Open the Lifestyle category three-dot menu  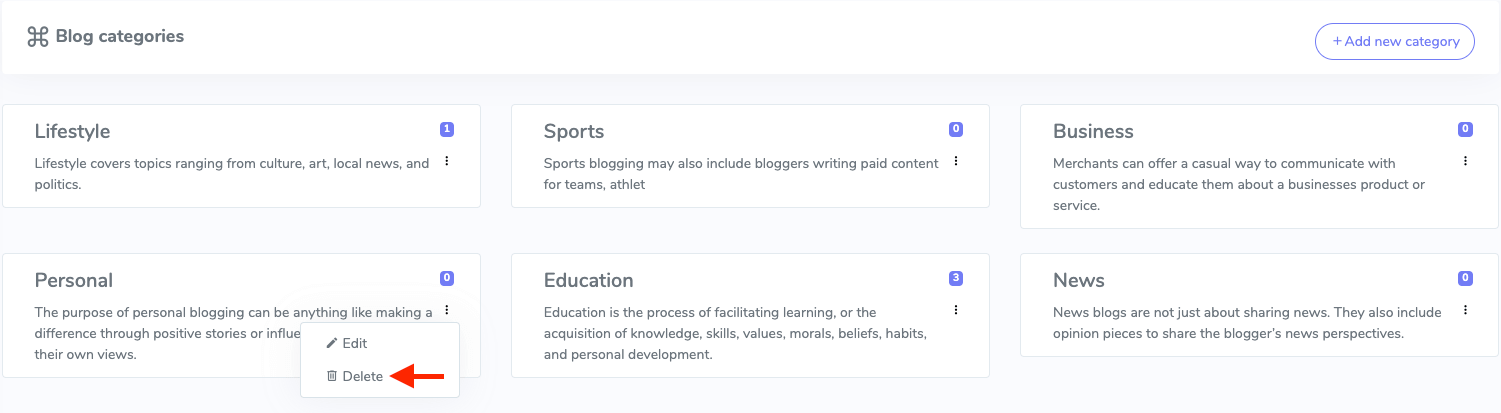coord(447,161)
